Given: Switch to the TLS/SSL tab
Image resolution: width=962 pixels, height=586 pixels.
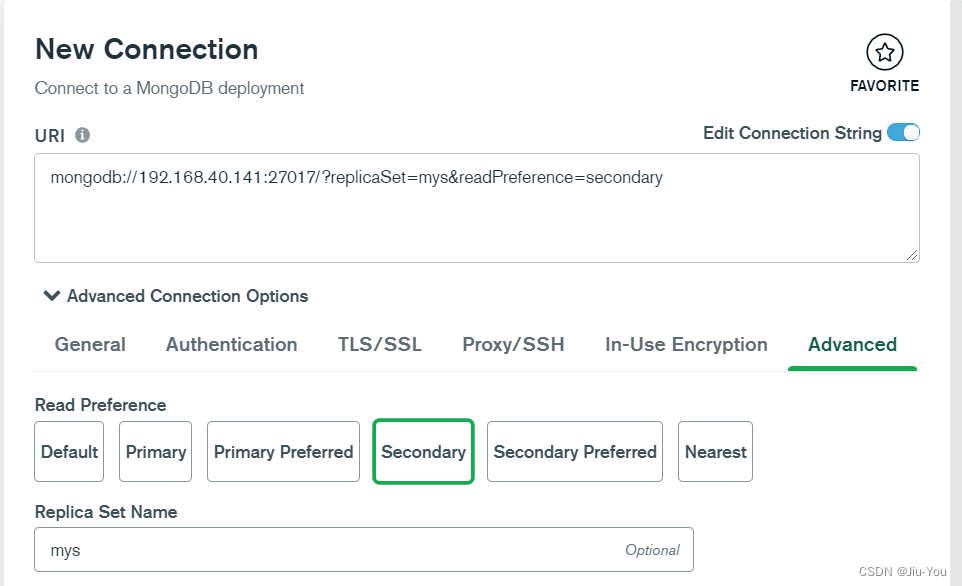Looking at the screenshot, I should click(x=380, y=345).
